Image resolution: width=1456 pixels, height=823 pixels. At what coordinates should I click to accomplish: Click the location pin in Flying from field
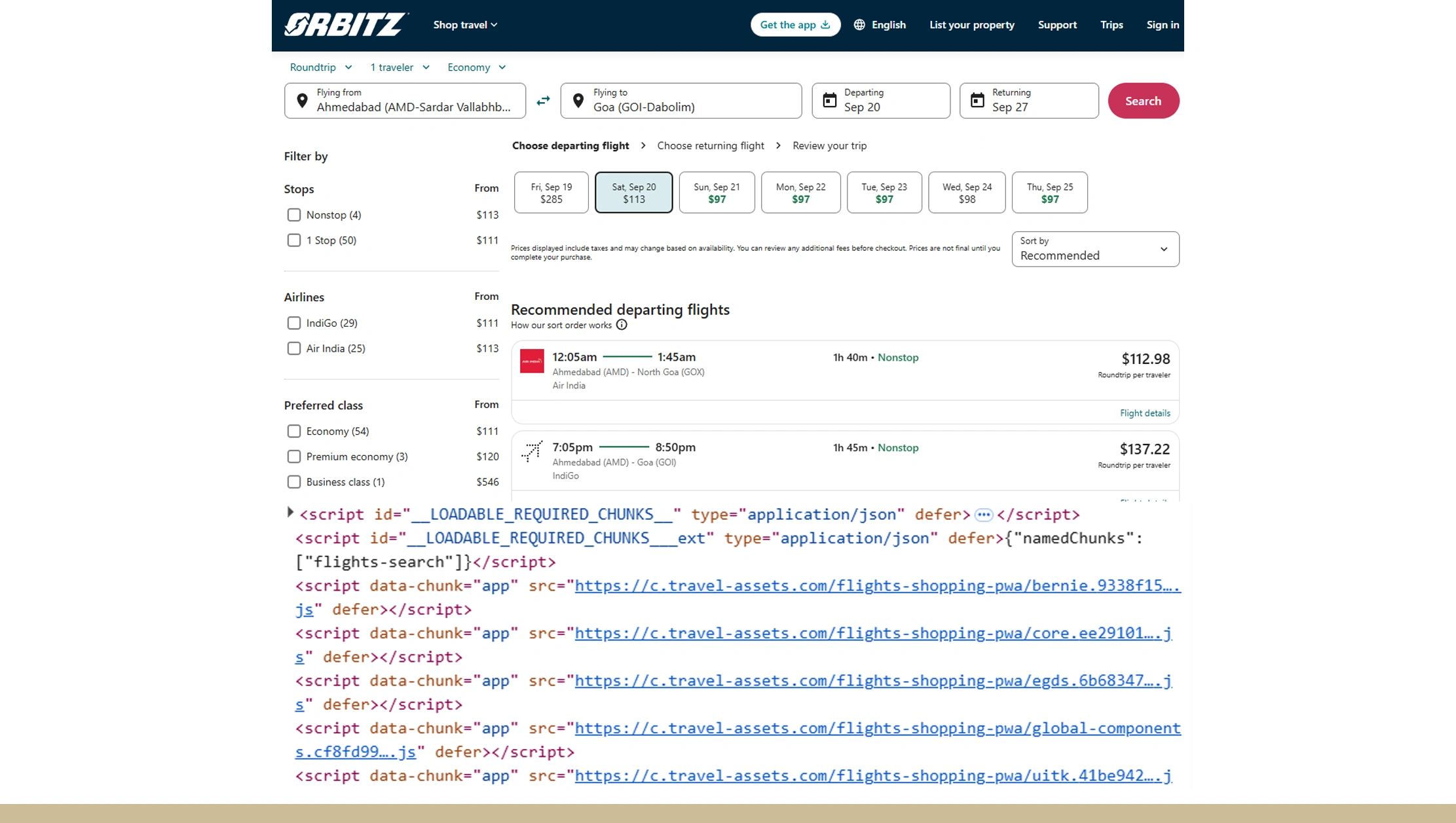coord(303,100)
